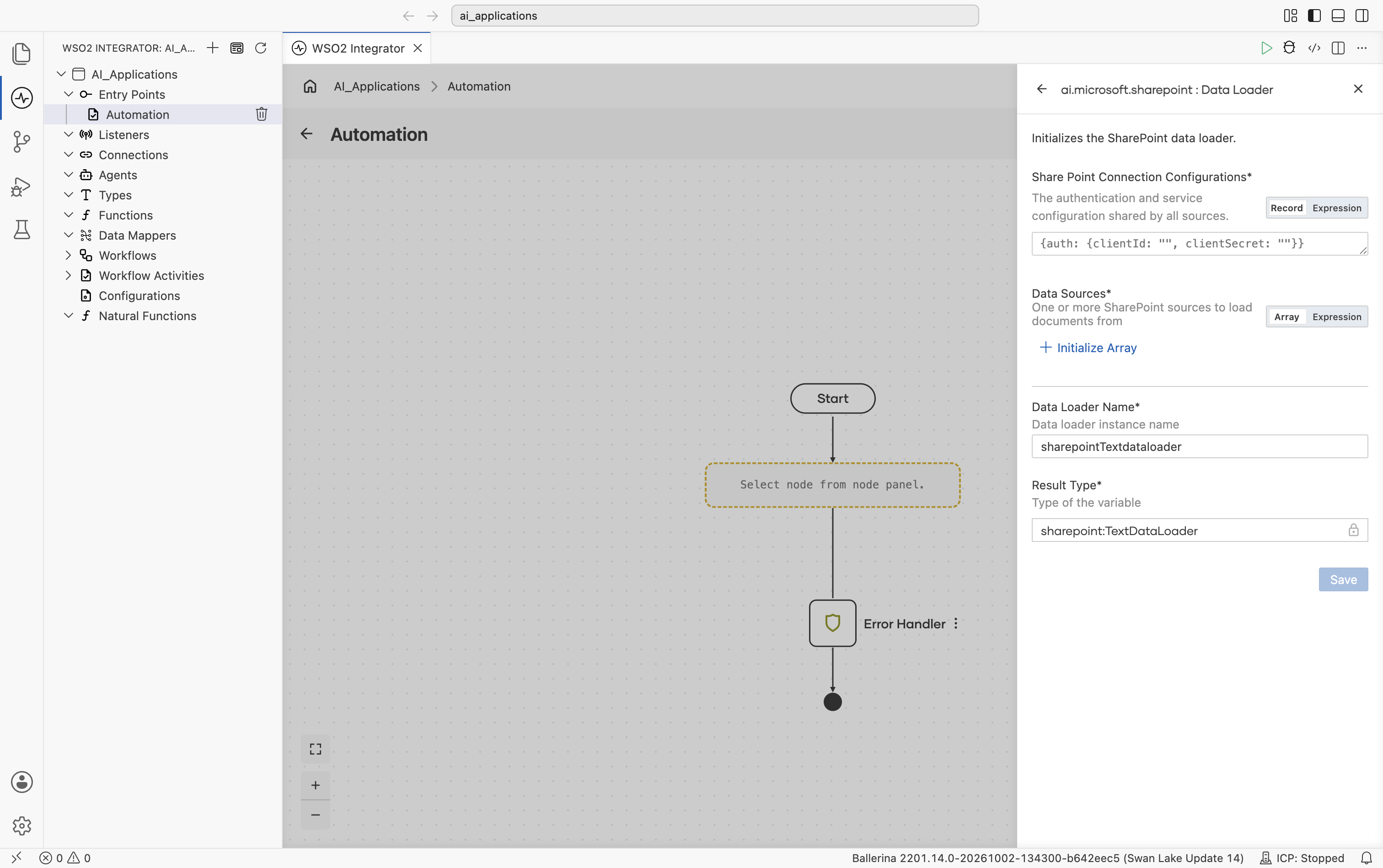The height and width of the screenshot is (868, 1383).
Task: Open Manage settings gear icon
Action: (x=22, y=825)
